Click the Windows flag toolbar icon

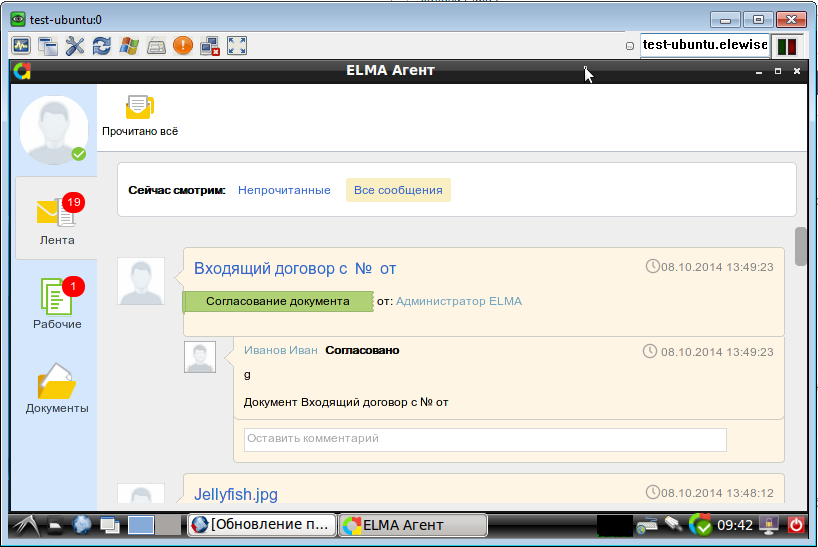coord(129,46)
